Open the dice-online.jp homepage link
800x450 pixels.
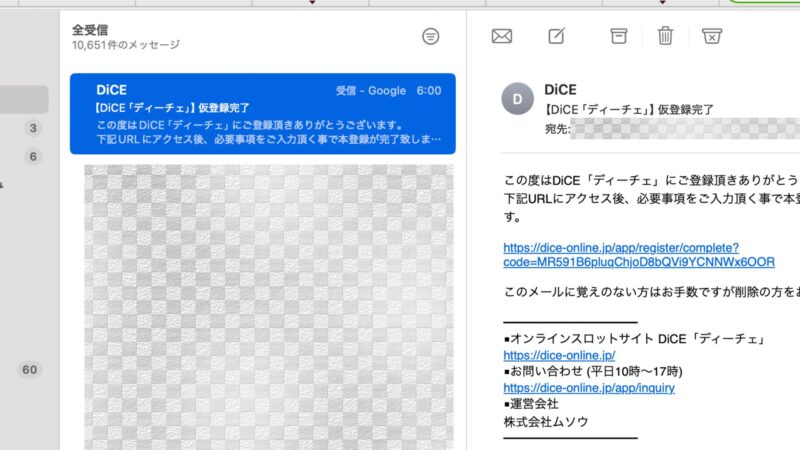(559, 355)
